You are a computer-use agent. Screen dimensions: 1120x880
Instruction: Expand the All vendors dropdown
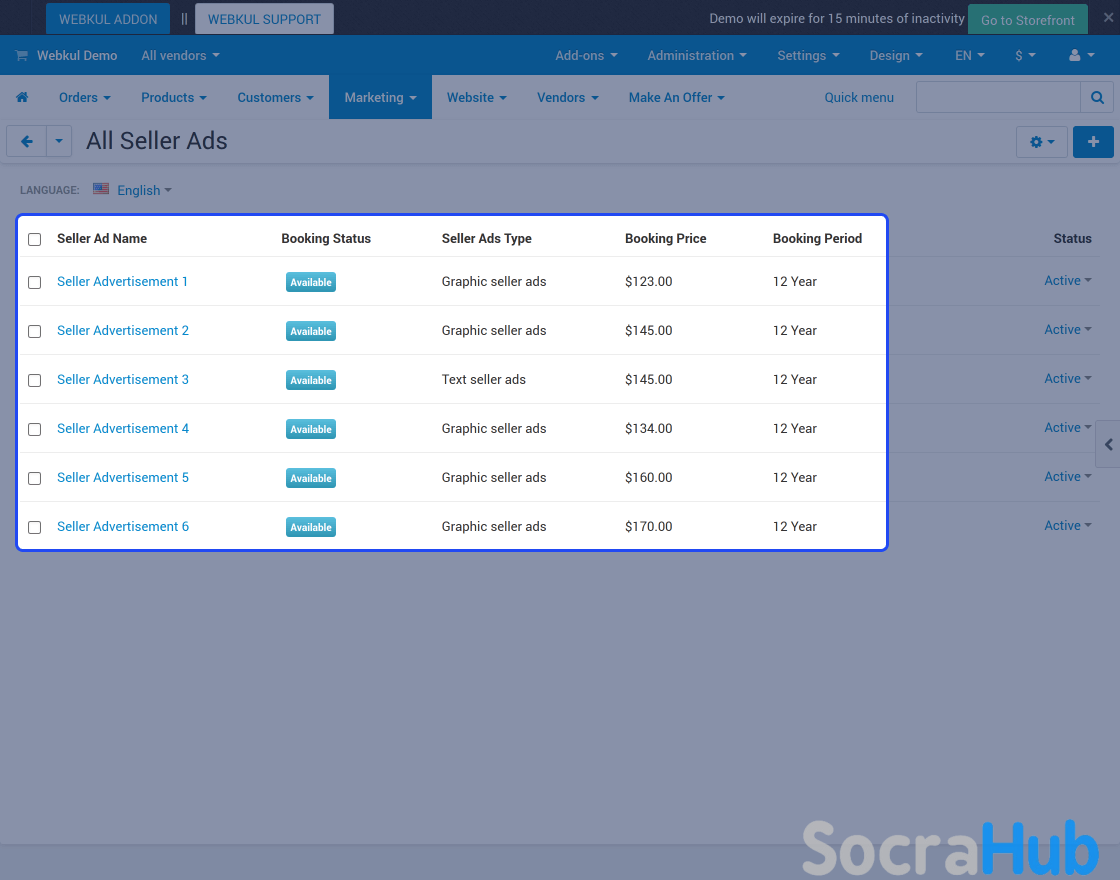pyautogui.click(x=180, y=56)
